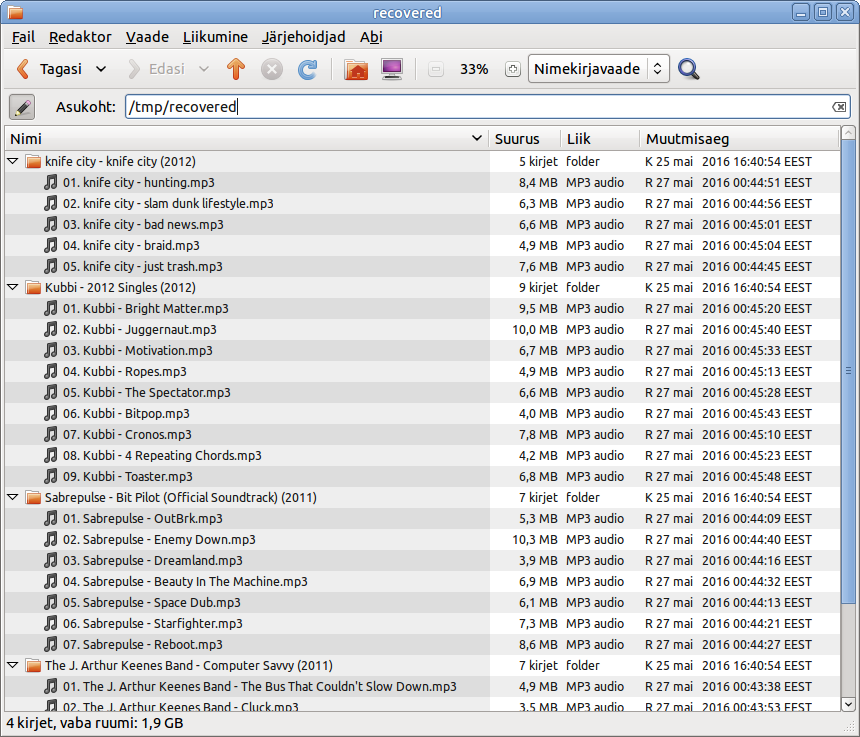The width and height of the screenshot is (860, 737).
Task: Select the file 02. Sabrepulse - Enemy Down.mp3
Action: [x=422, y=540]
